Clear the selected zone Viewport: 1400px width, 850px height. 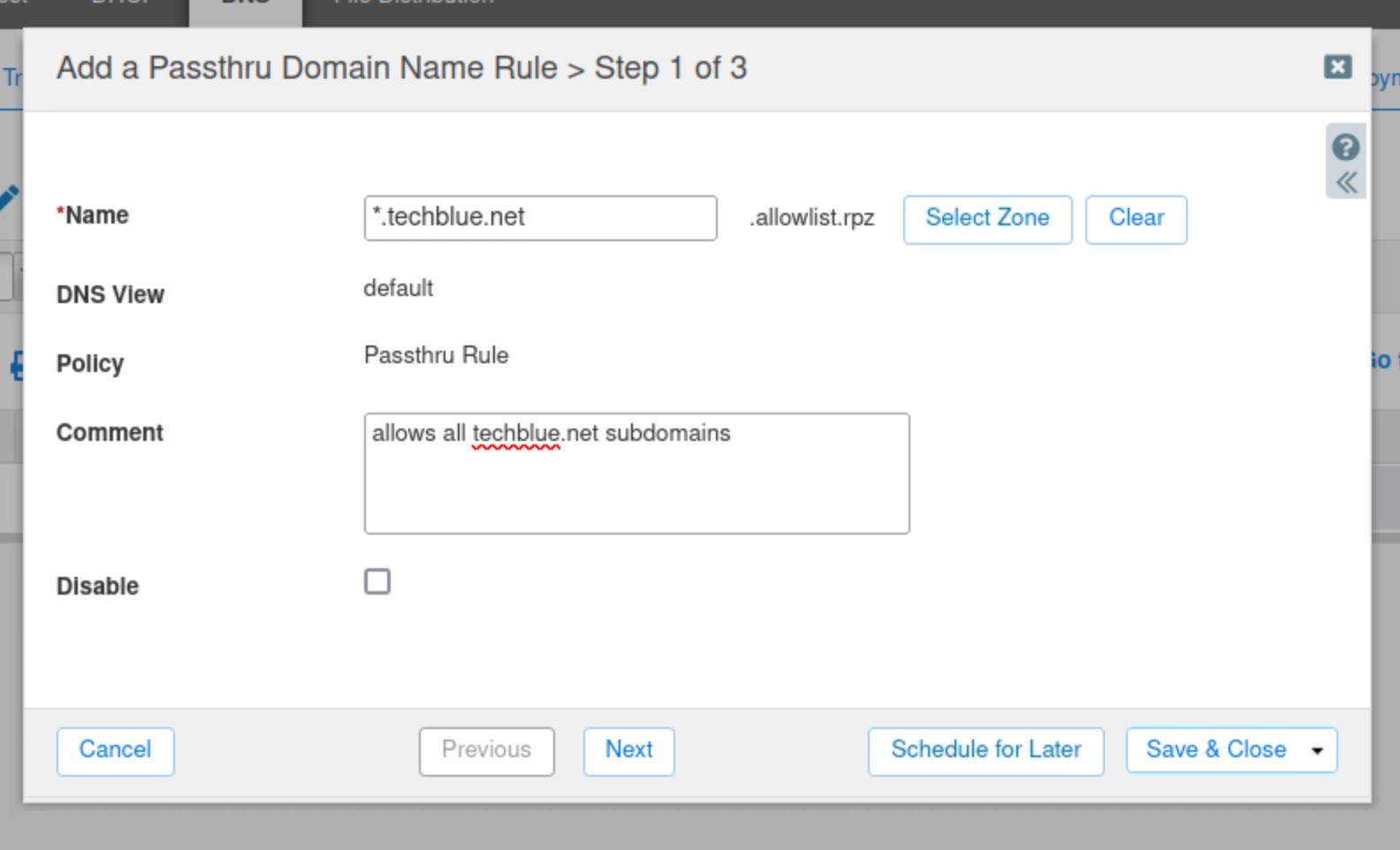coord(1135,219)
